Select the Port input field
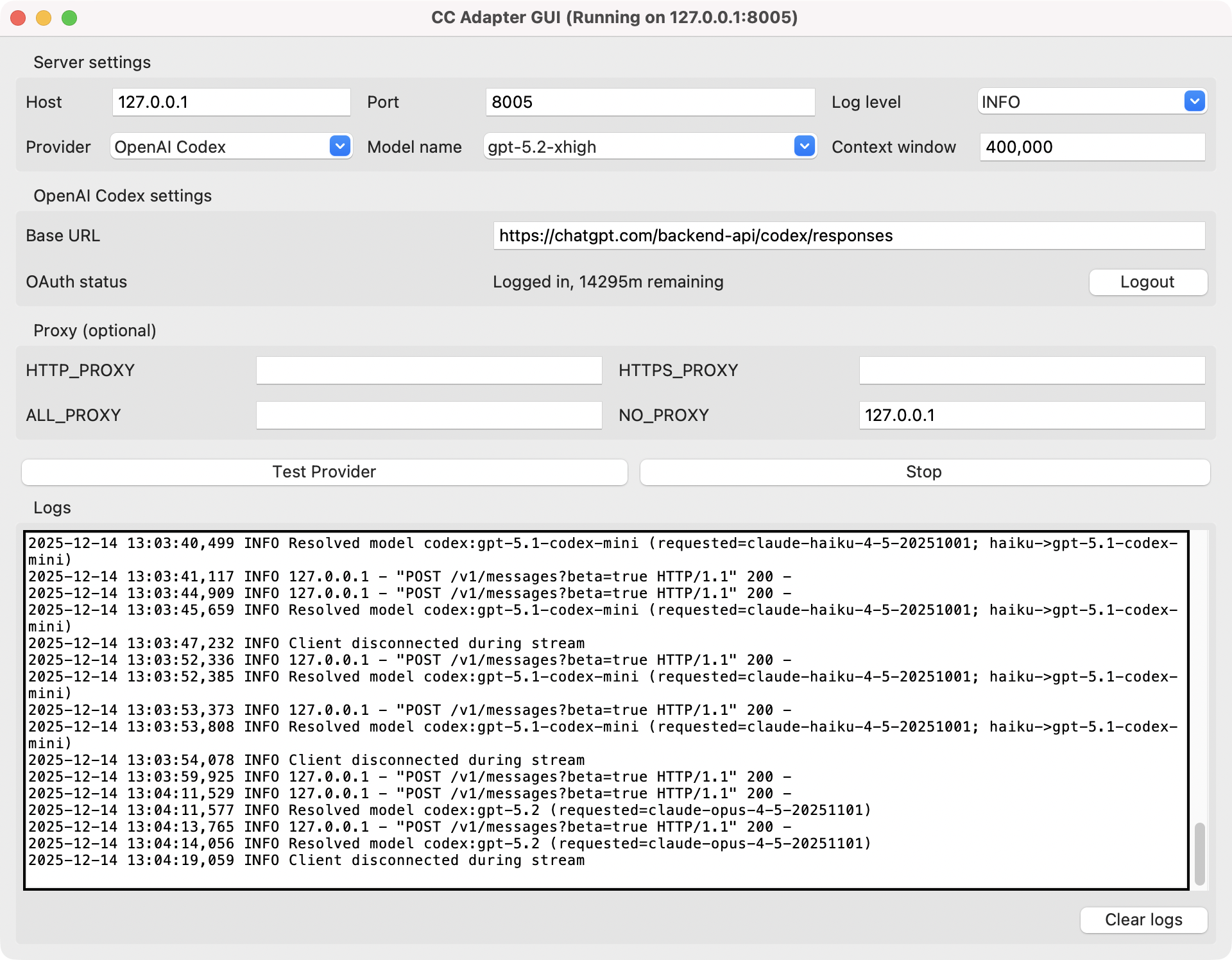The height and width of the screenshot is (960, 1232). click(x=649, y=101)
